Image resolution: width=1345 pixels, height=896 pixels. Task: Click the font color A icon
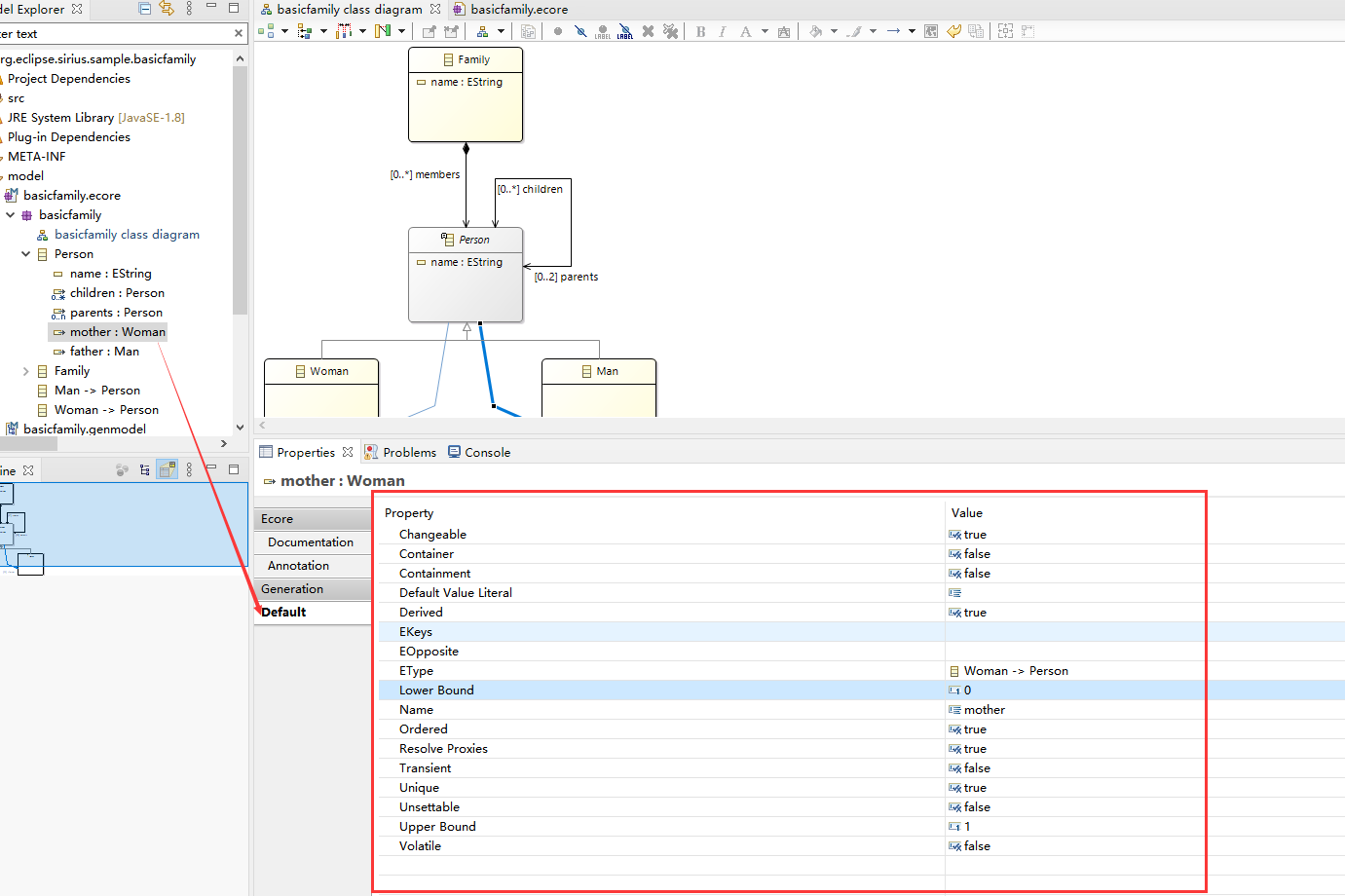(x=745, y=31)
